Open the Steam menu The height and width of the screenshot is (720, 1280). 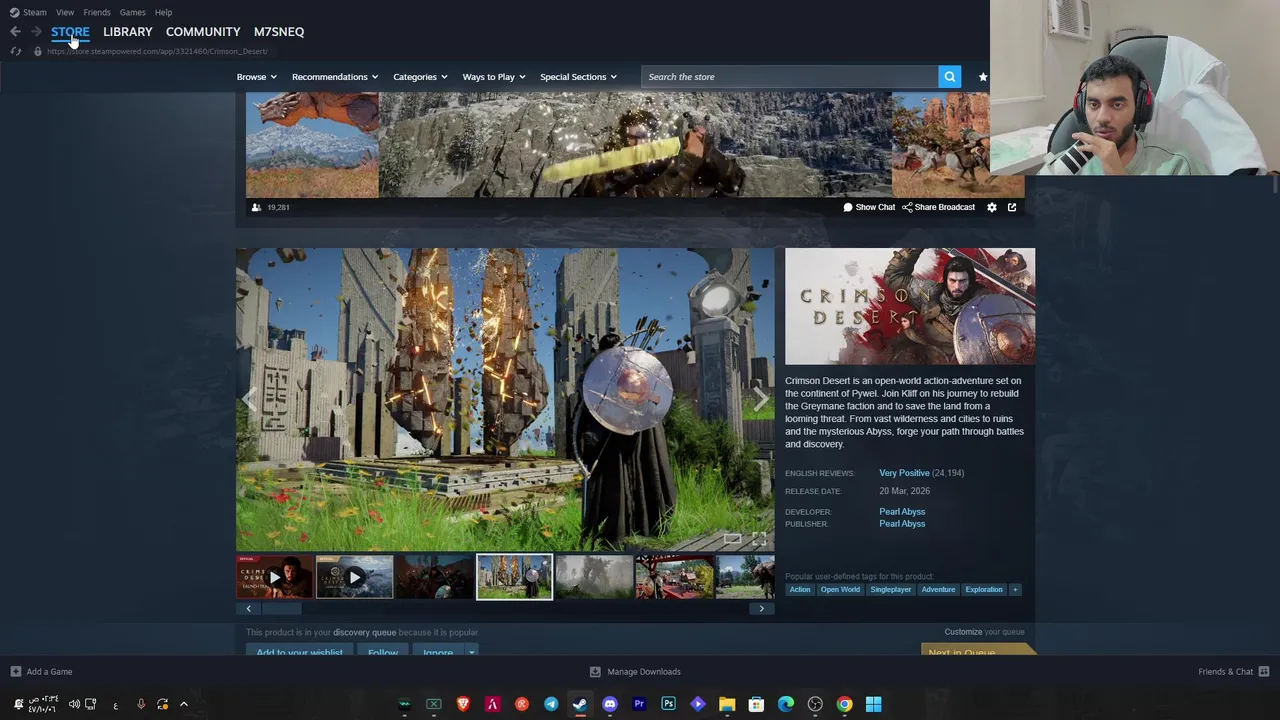[x=28, y=12]
